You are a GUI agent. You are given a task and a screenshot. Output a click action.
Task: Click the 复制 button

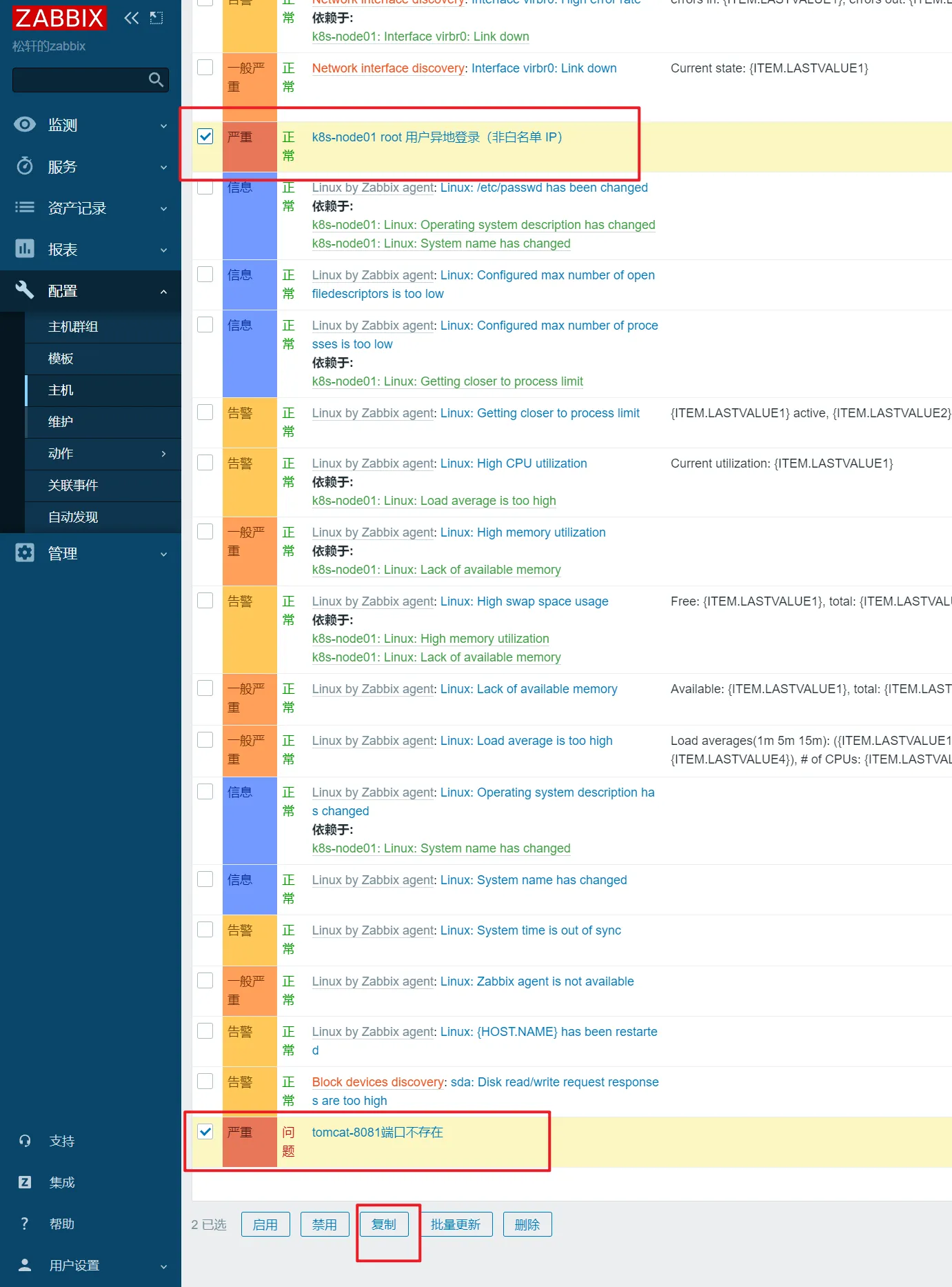pos(383,1224)
